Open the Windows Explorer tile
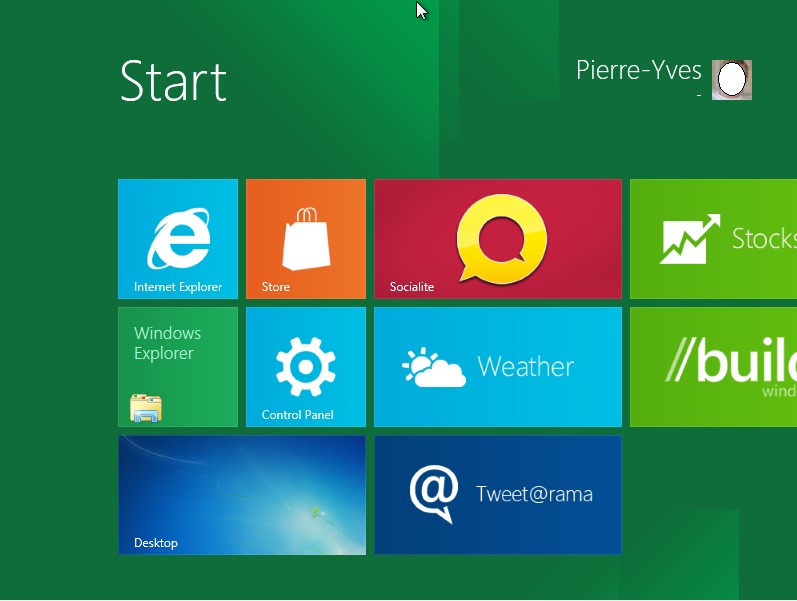Image resolution: width=797 pixels, height=601 pixels. (178, 367)
